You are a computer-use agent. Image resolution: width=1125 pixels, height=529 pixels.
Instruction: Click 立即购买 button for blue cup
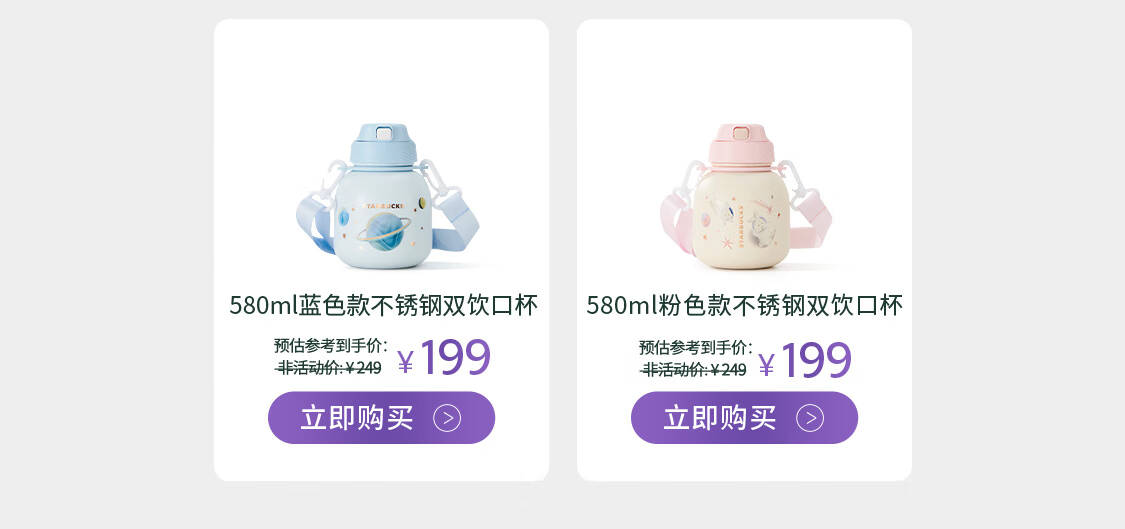coord(381,418)
